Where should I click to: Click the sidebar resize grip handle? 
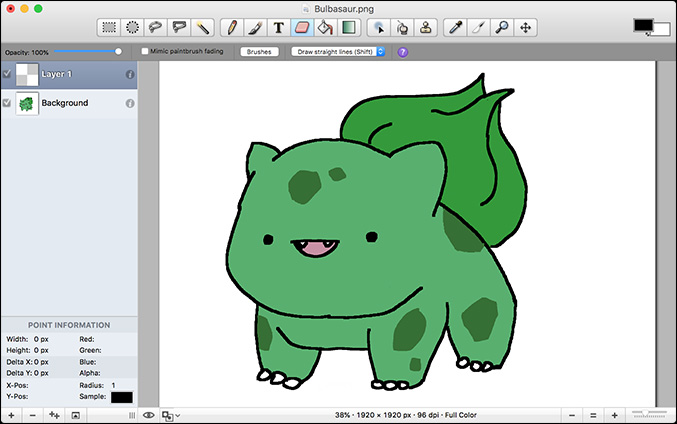coord(132,415)
